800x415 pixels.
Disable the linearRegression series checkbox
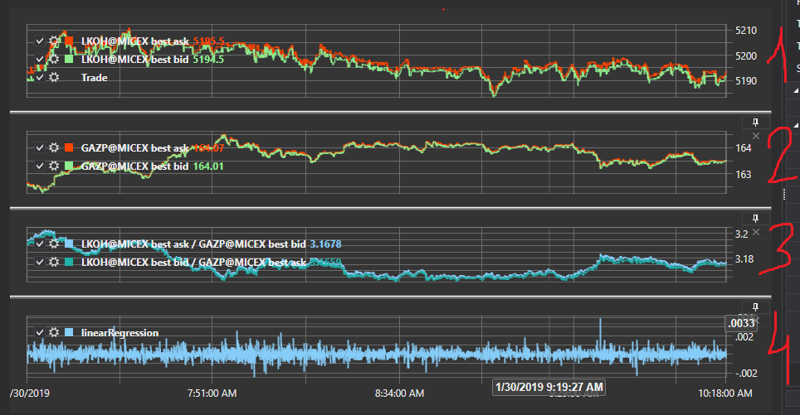pyautogui.click(x=39, y=332)
